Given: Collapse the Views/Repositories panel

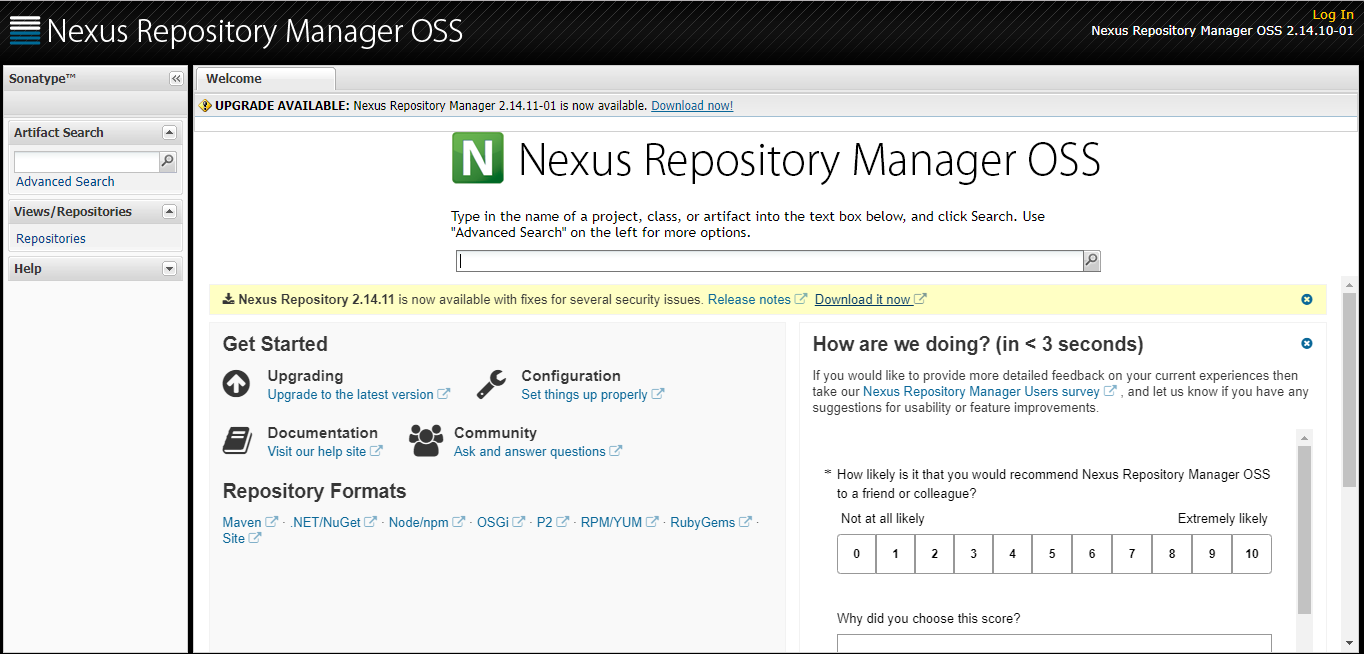Looking at the screenshot, I should pyautogui.click(x=169, y=211).
